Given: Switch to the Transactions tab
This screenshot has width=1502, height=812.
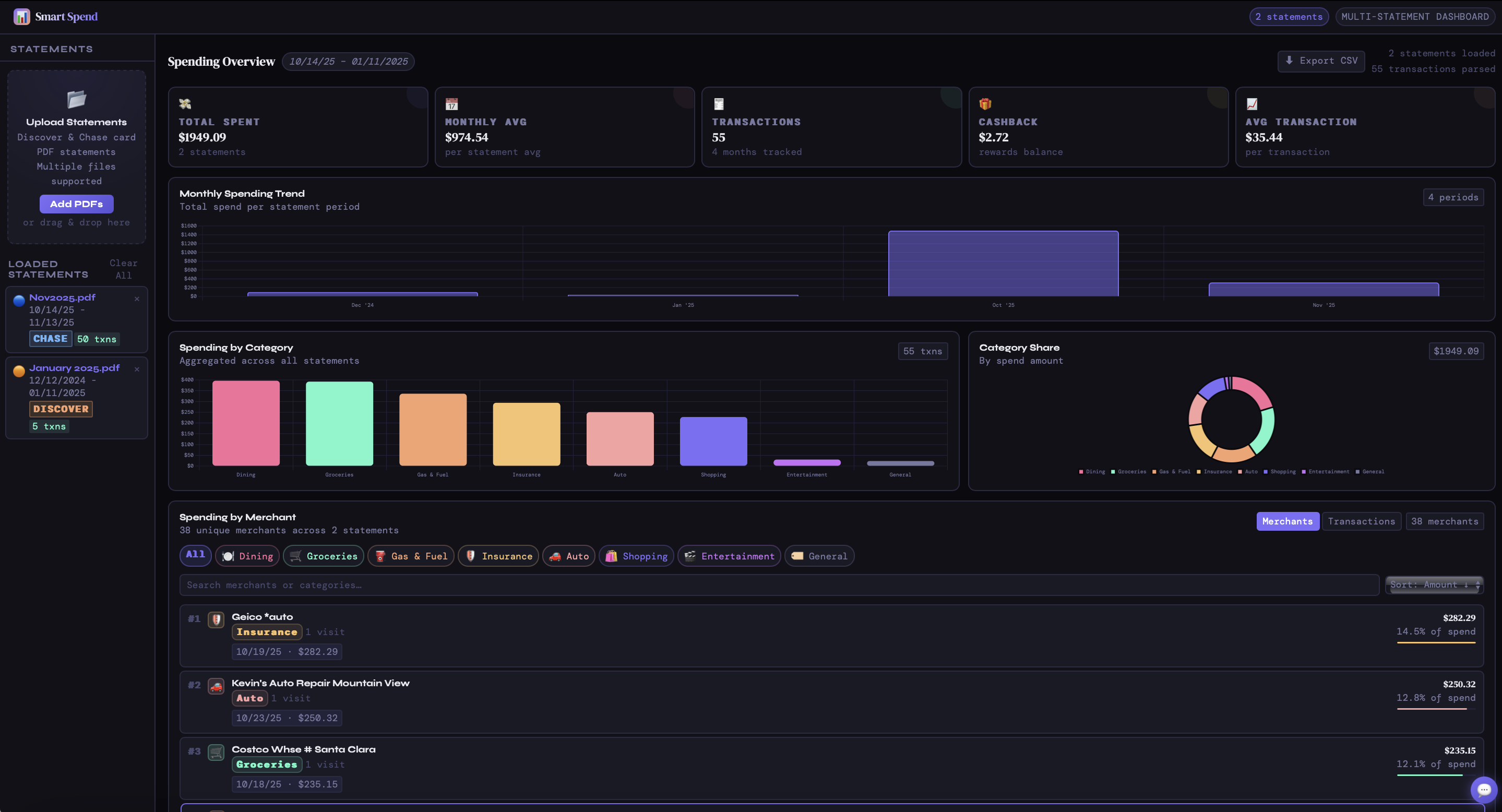Looking at the screenshot, I should coord(1362,522).
